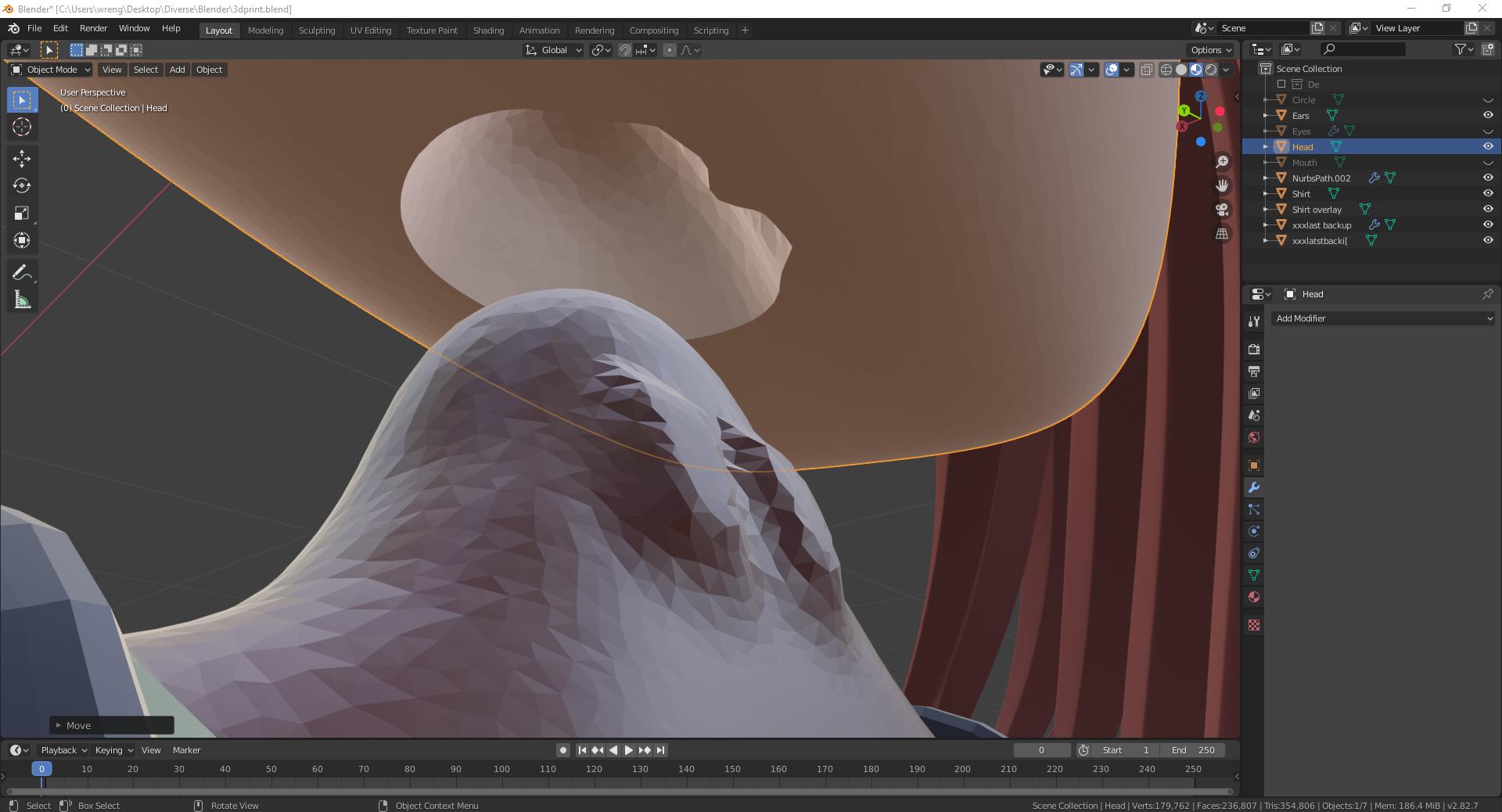Select Material Preview shading sphere
Image resolution: width=1502 pixels, height=812 pixels.
1196,70
